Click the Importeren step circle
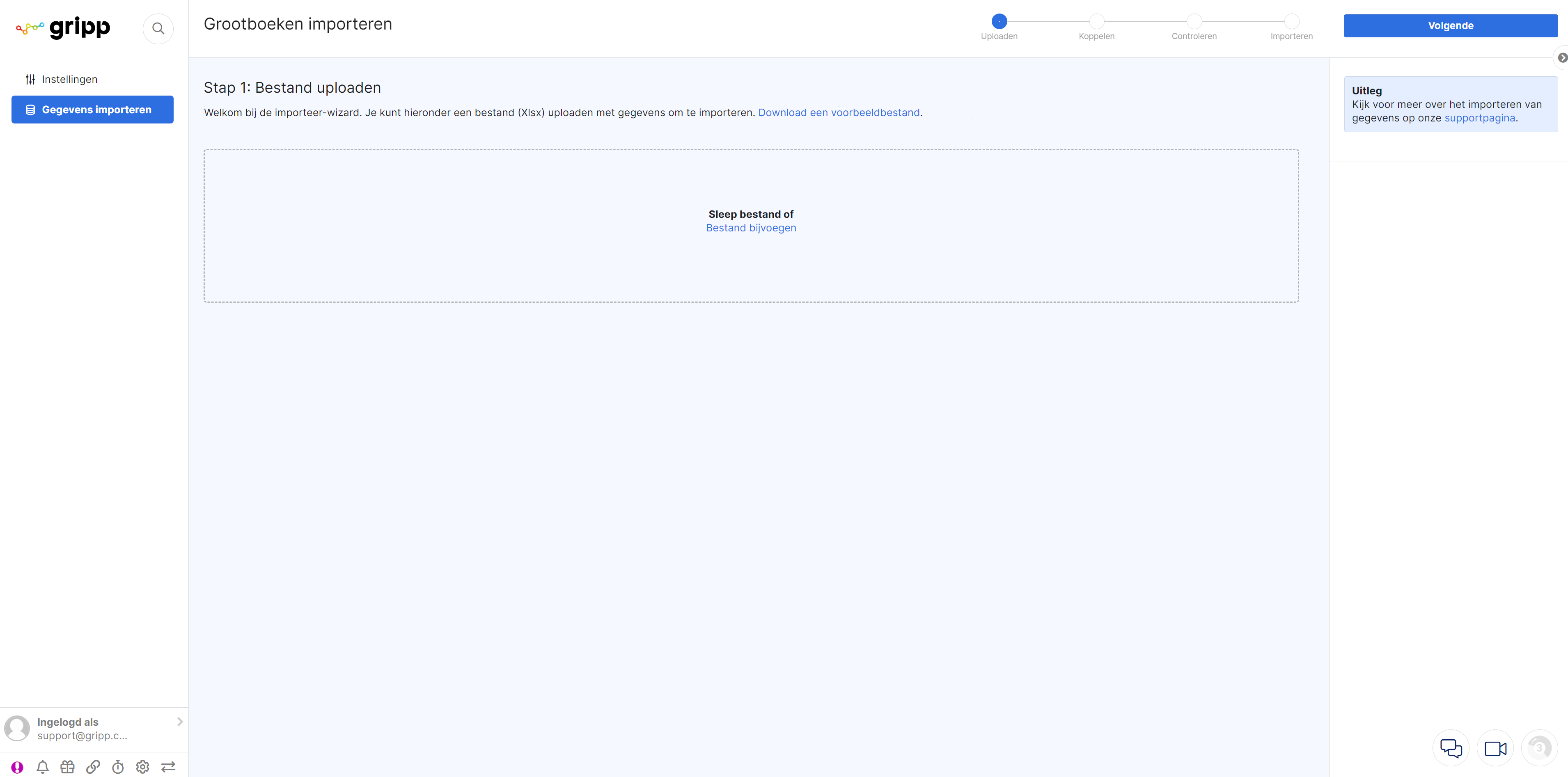 point(1292,21)
